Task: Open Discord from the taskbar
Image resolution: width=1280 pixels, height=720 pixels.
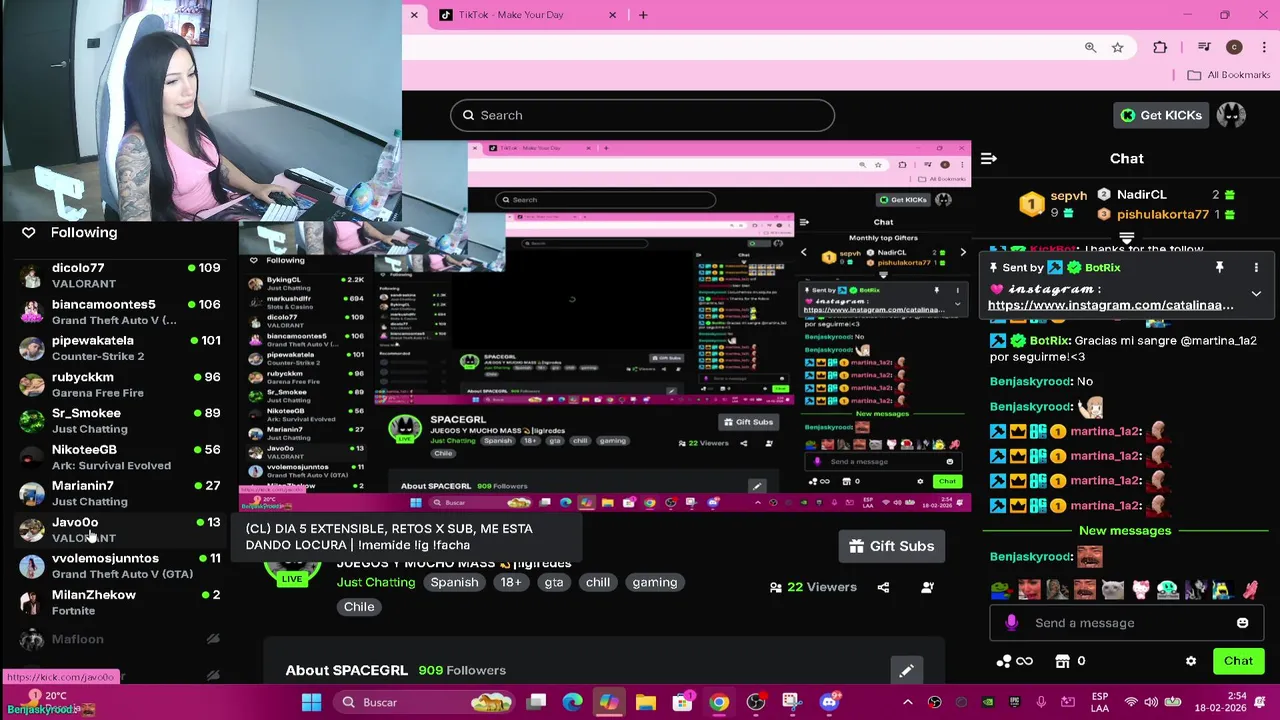Action: 829,702
